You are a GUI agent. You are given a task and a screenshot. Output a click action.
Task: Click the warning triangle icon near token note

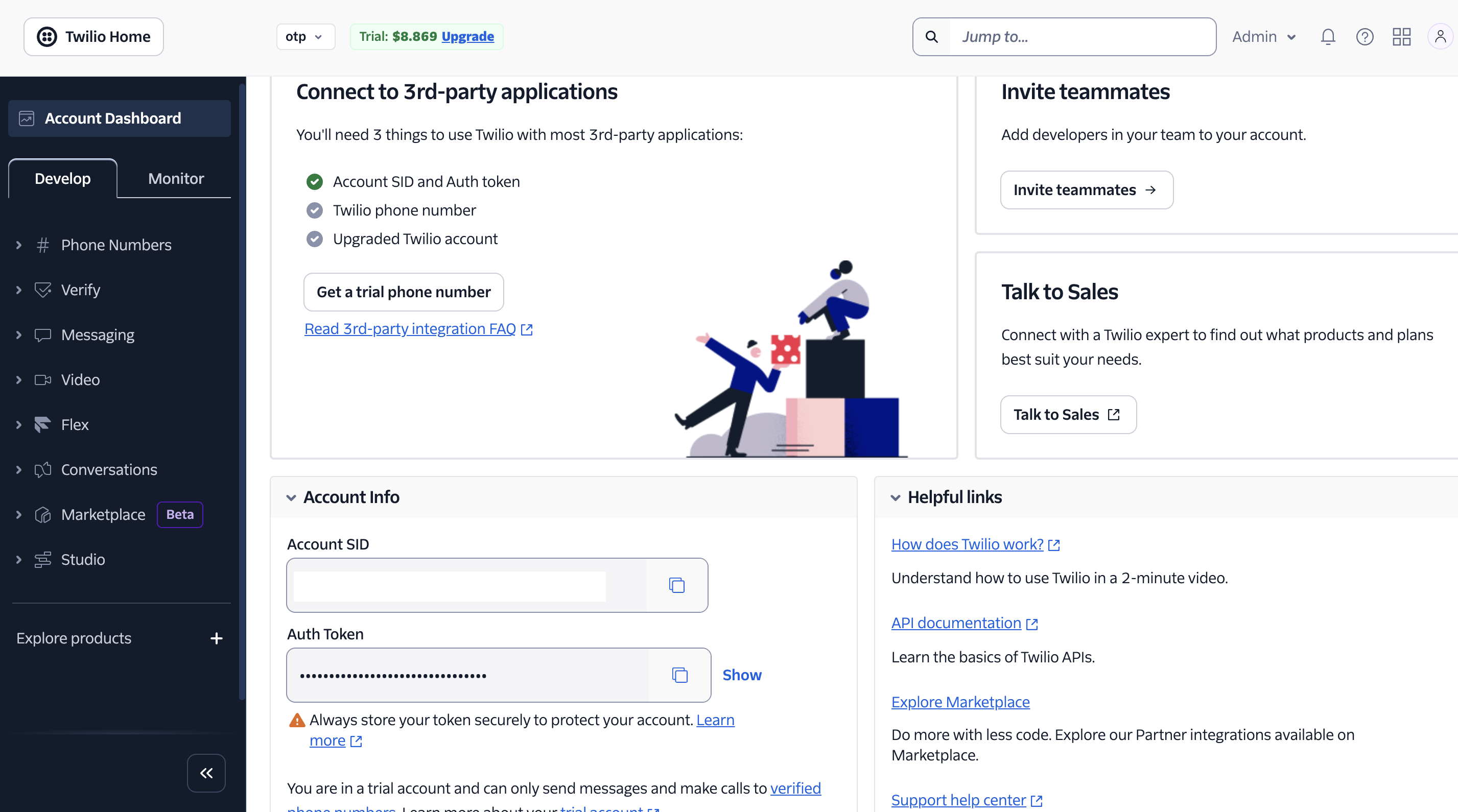(297, 721)
